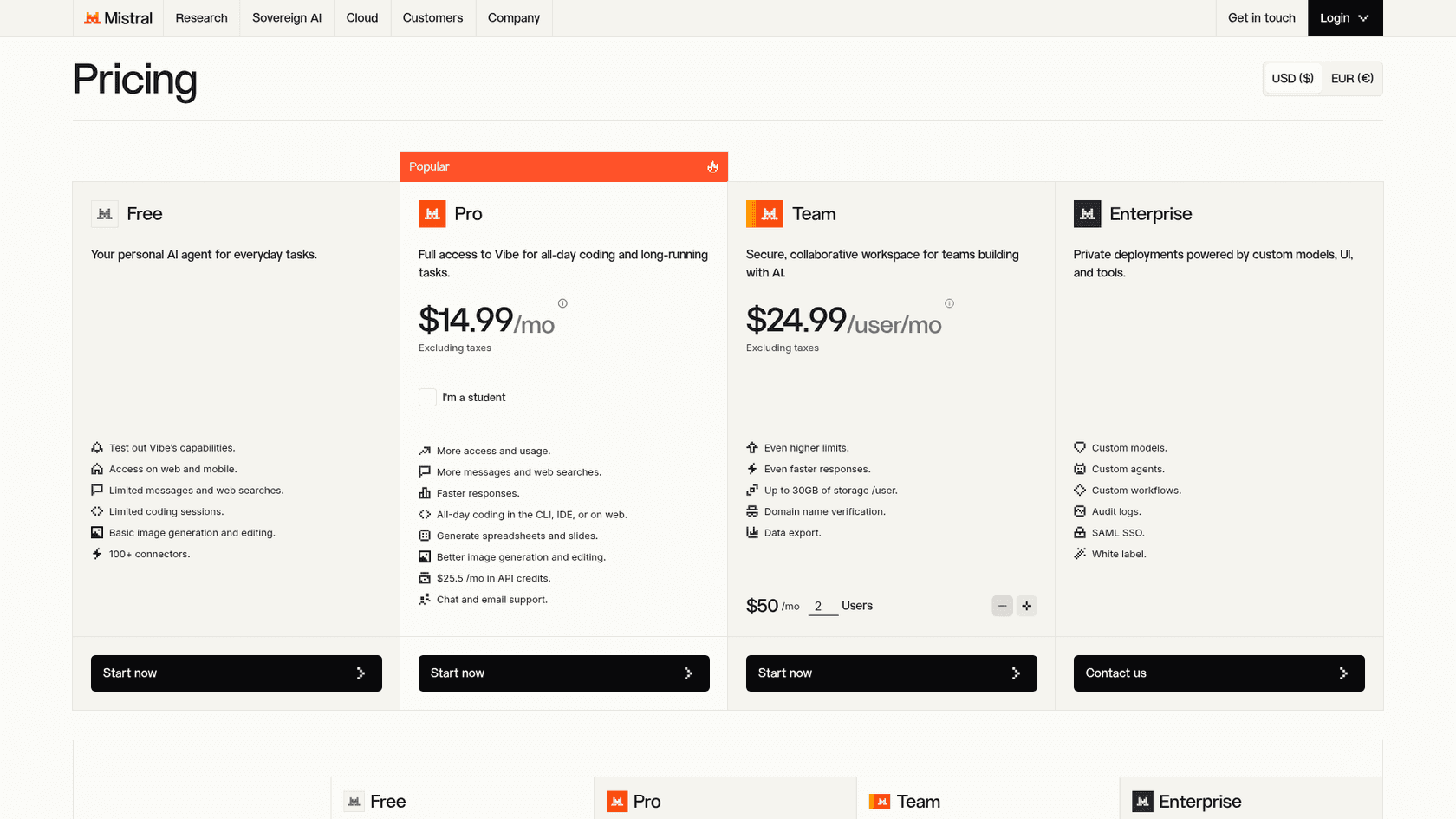Increase Team users with plus button

click(1027, 606)
